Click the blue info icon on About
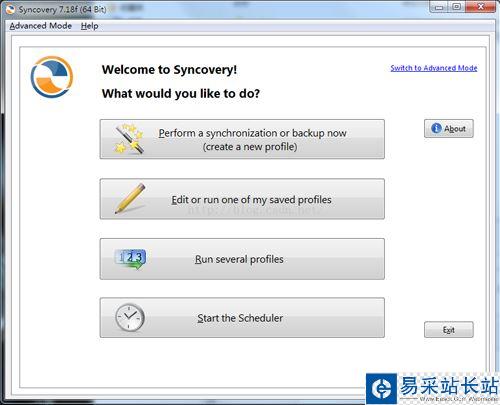Screen dimensions: 500x405 click(436, 128)
